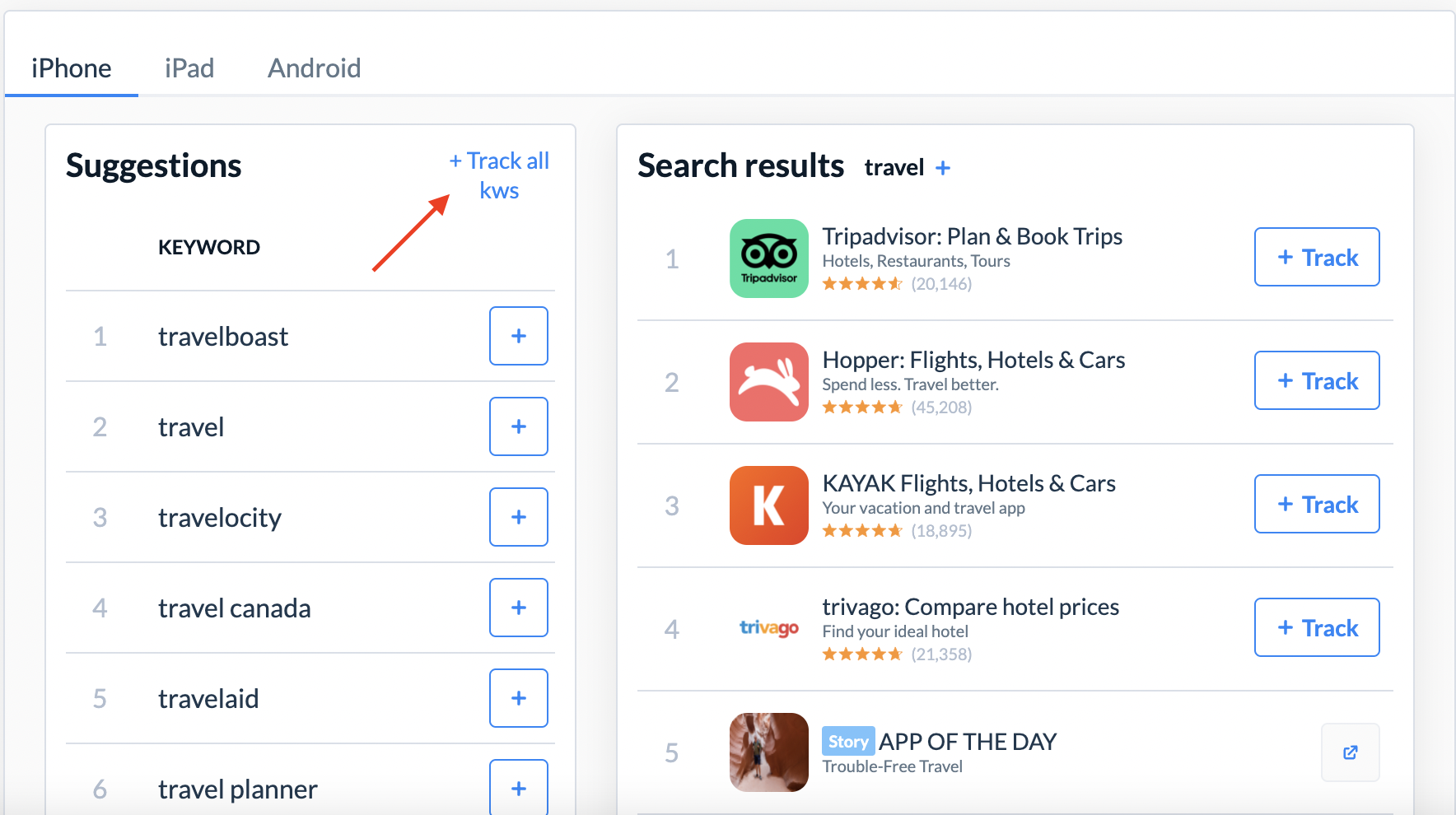Add keyword travelboast with plus icon
Image resolution: width=1456 pixels, height=815 pixels.
(519, 336)
